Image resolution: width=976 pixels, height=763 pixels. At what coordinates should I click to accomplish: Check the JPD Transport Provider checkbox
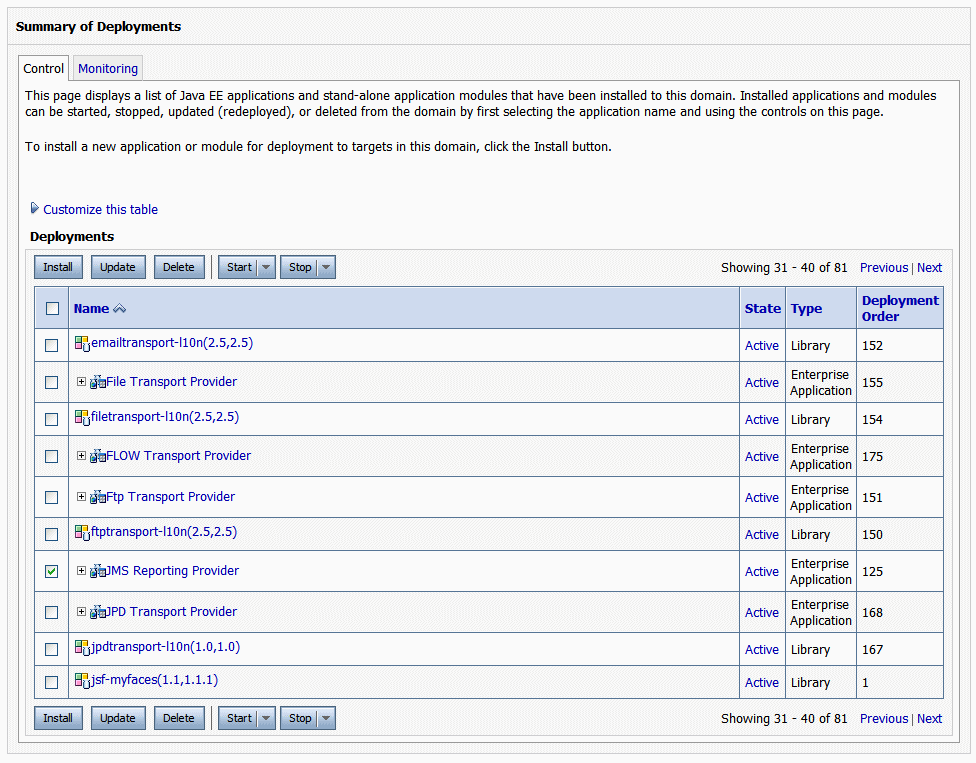click(52, 612)
